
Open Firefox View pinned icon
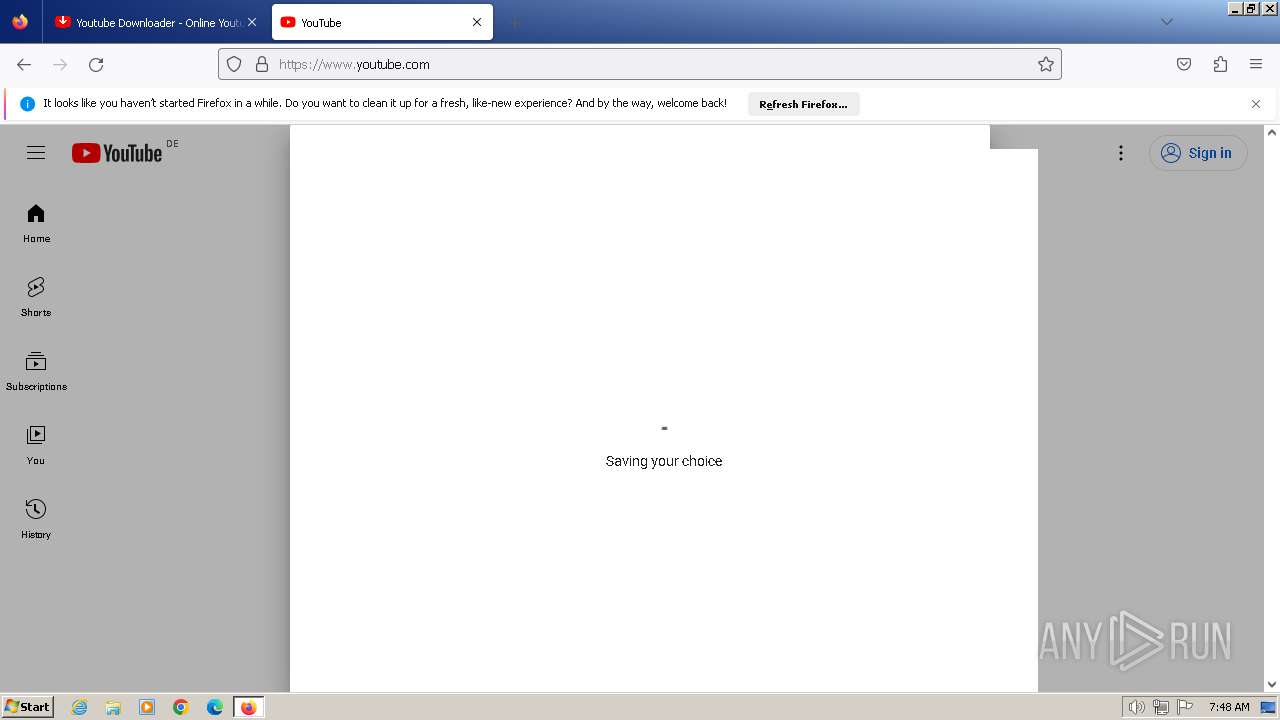point(20,22)
